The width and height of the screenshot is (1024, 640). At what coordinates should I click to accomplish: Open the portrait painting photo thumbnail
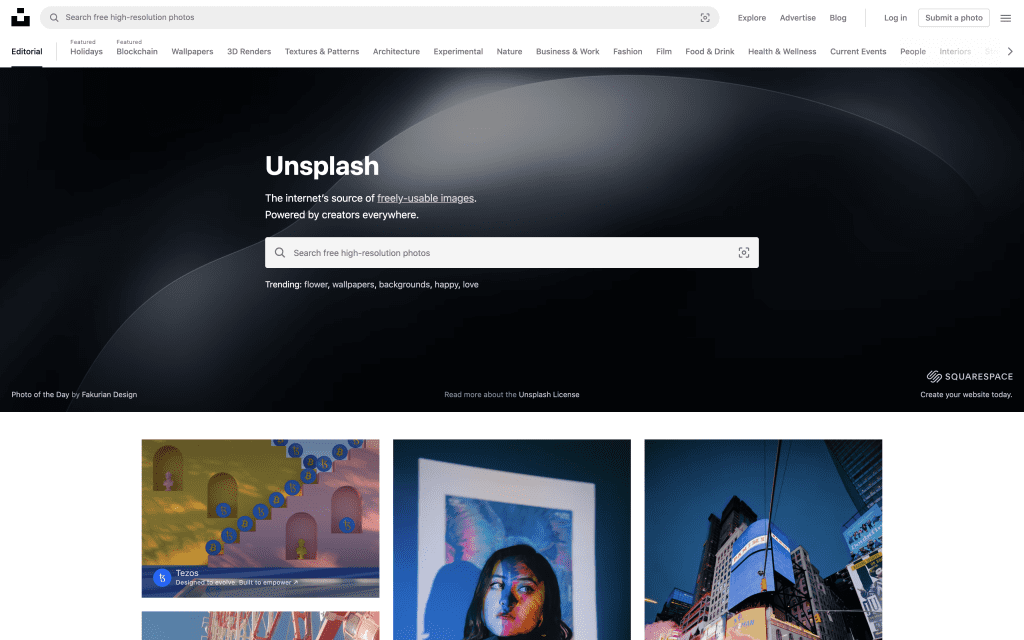coord(511,539)
